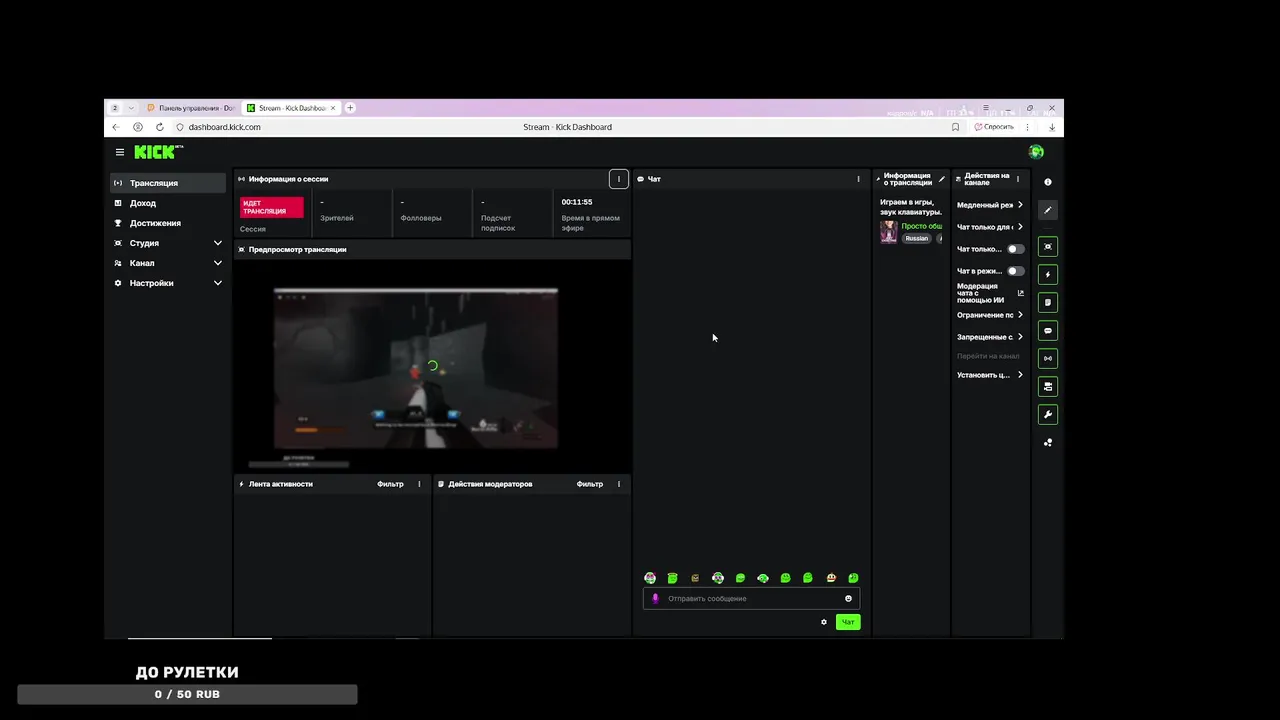This screenshot has width=1280, height=720.
Task: Click the Russian language tag
Action: (916, 238)
